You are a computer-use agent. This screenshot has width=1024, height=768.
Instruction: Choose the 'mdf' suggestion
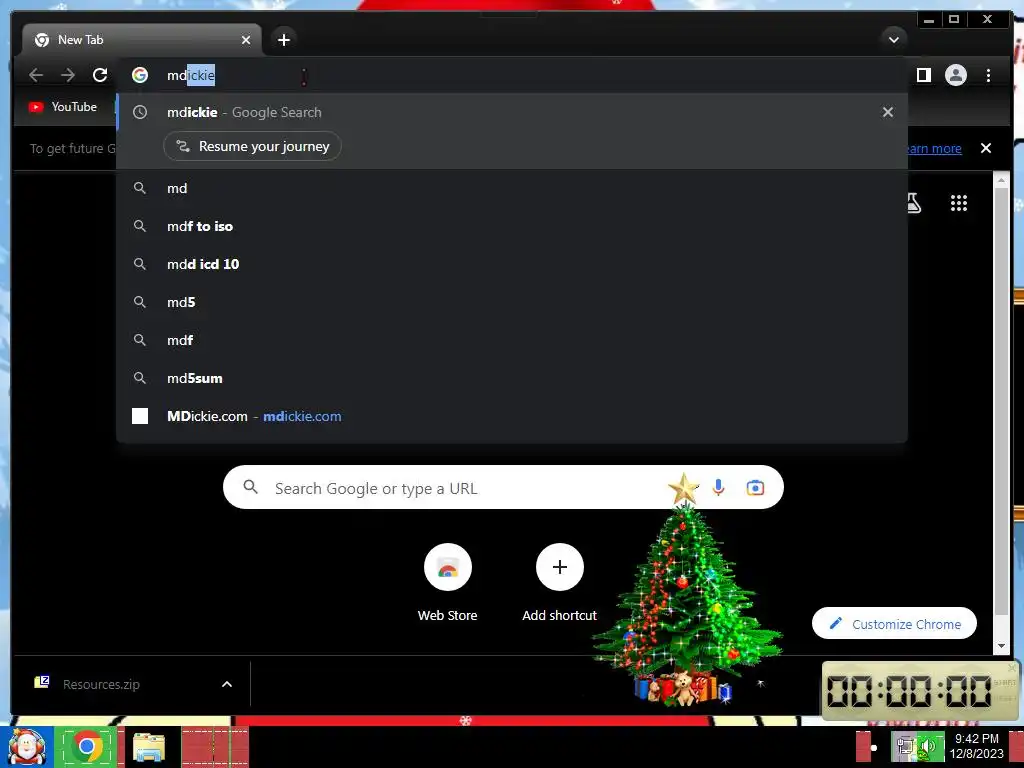click(x=512, y=340)
